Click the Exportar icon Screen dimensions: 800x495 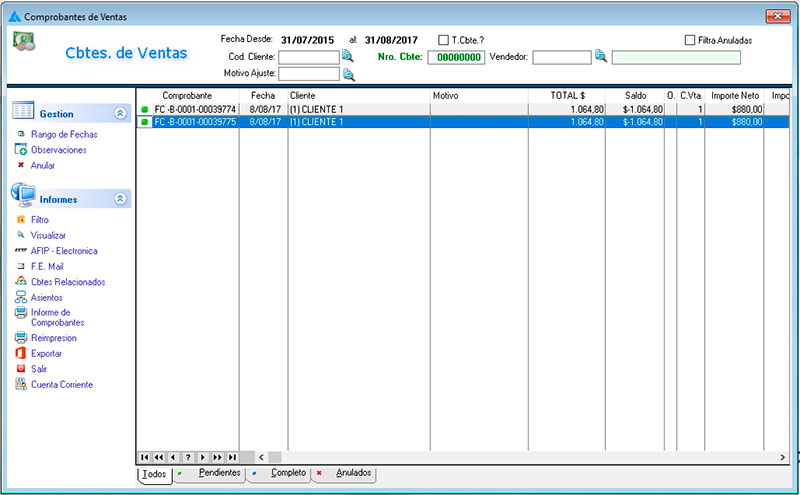(x=21, y=353)
